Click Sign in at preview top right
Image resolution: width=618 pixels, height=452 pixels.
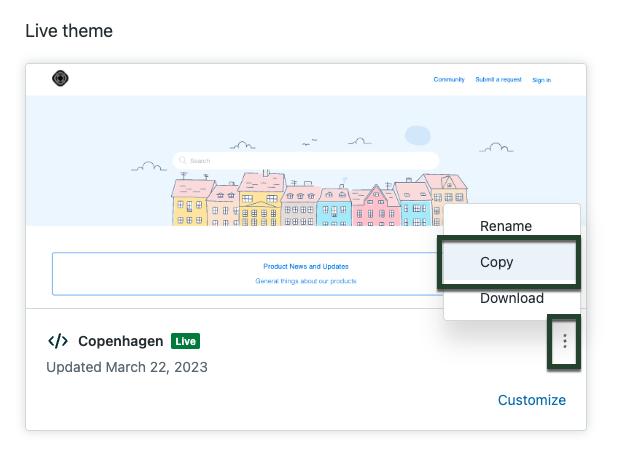click(541, 80)
